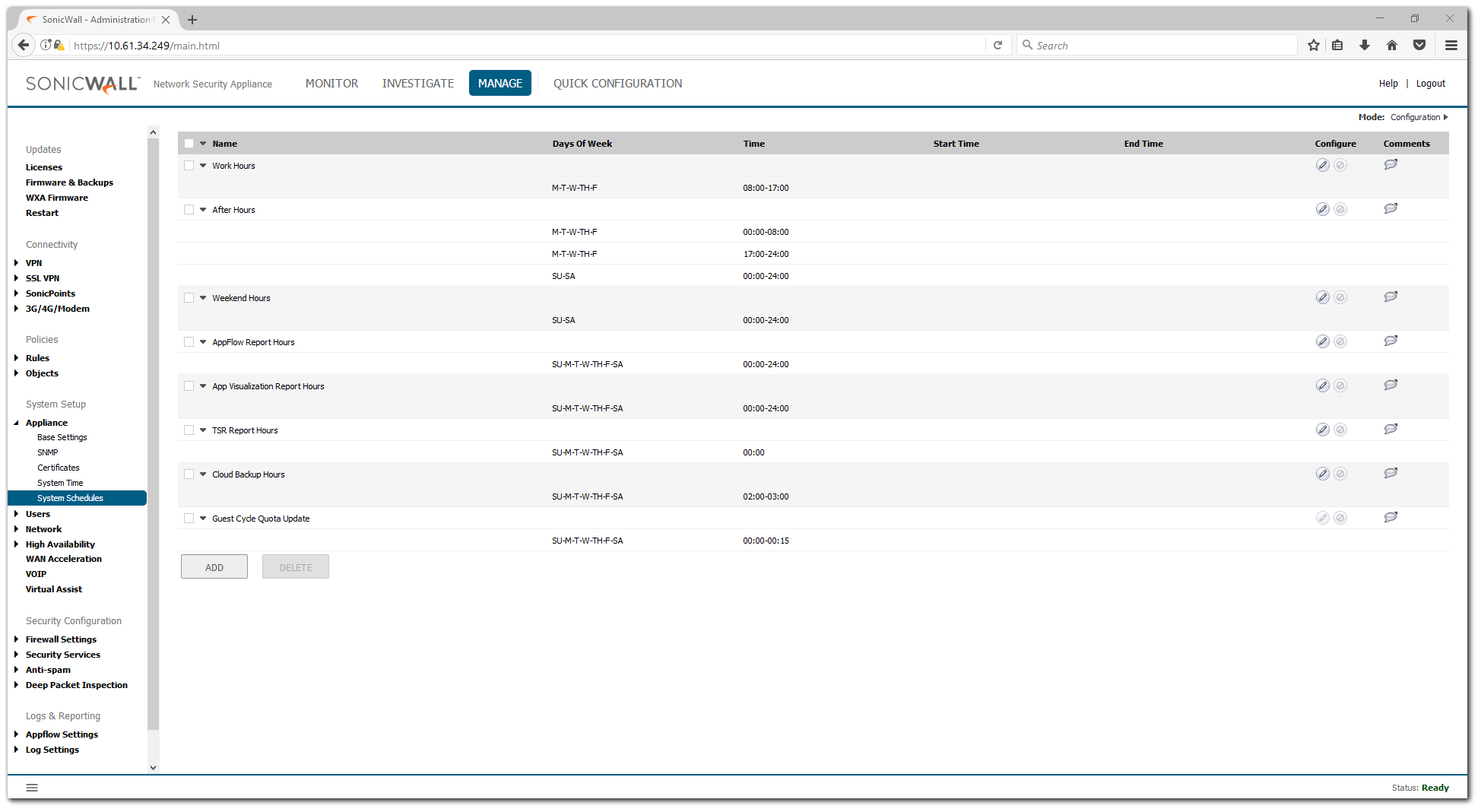Screen dimensions: 1481x812
Task: Expand the VPN section in sidebar
Action: tap(17, 263)
